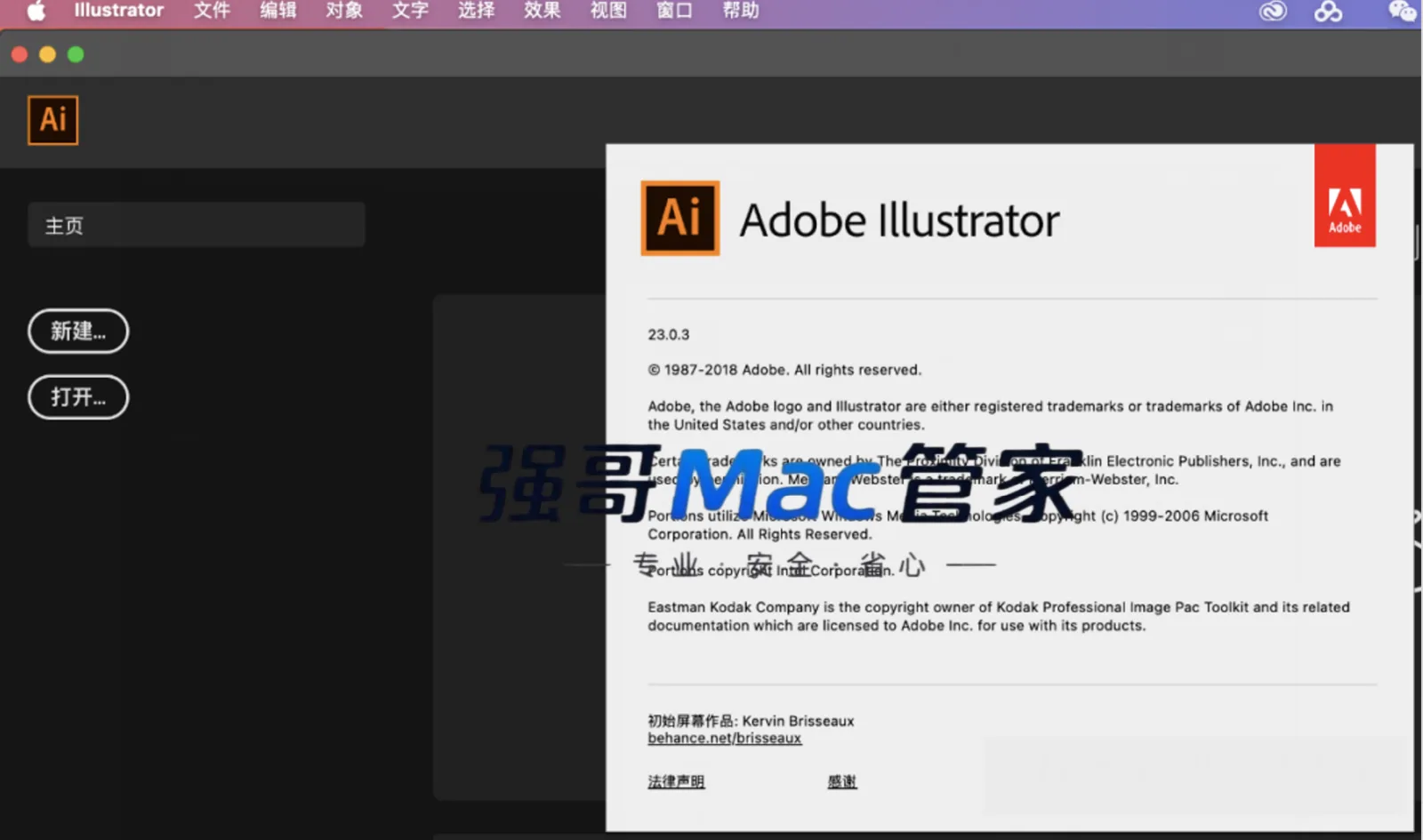The width and height of the screenshot is (1423, 840).
Task: Open the 文件 menu
Action: point(213,11)
